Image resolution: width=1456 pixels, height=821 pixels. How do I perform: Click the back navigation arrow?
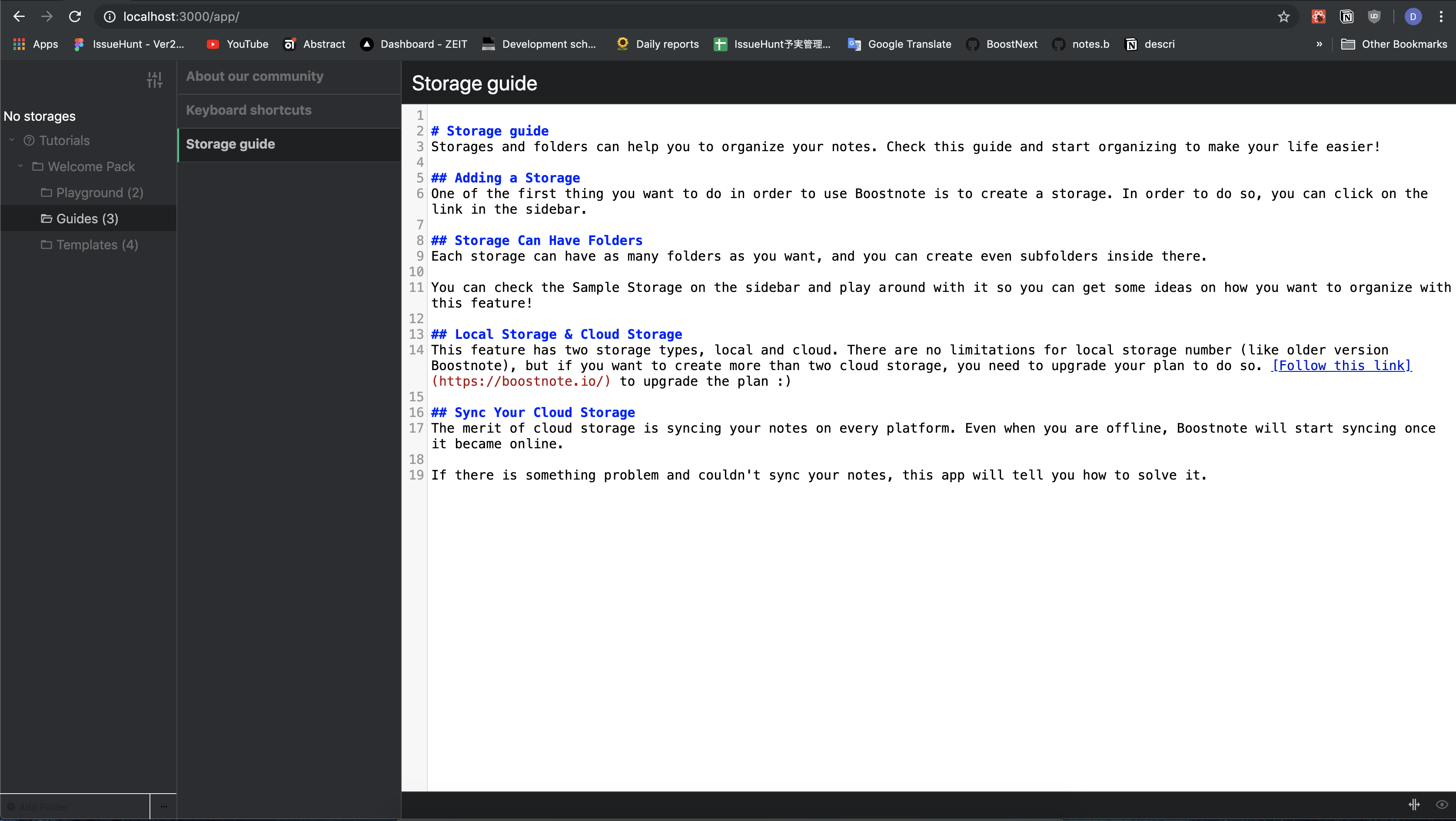(x=19, y=17)
